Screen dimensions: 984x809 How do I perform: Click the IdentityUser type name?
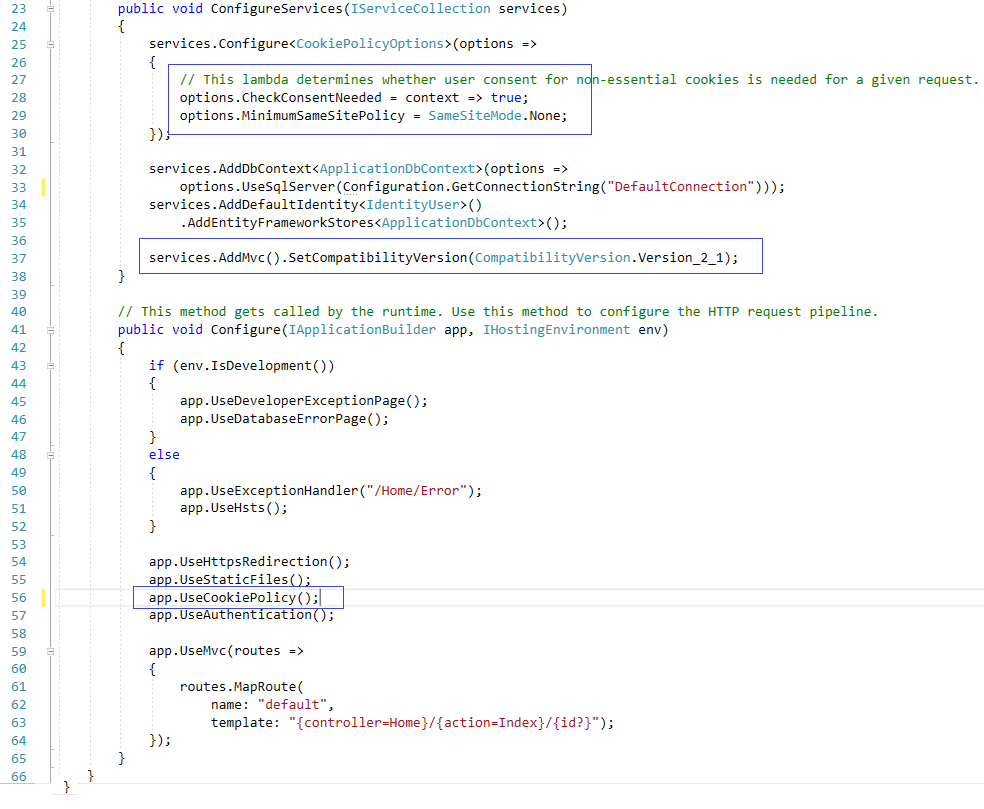click(413, 205)
